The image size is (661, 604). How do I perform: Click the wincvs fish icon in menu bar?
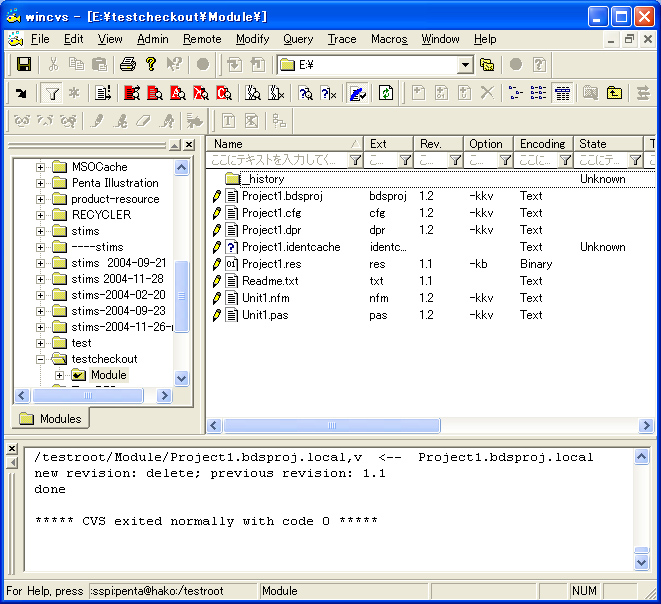click(x=16, y=39)
